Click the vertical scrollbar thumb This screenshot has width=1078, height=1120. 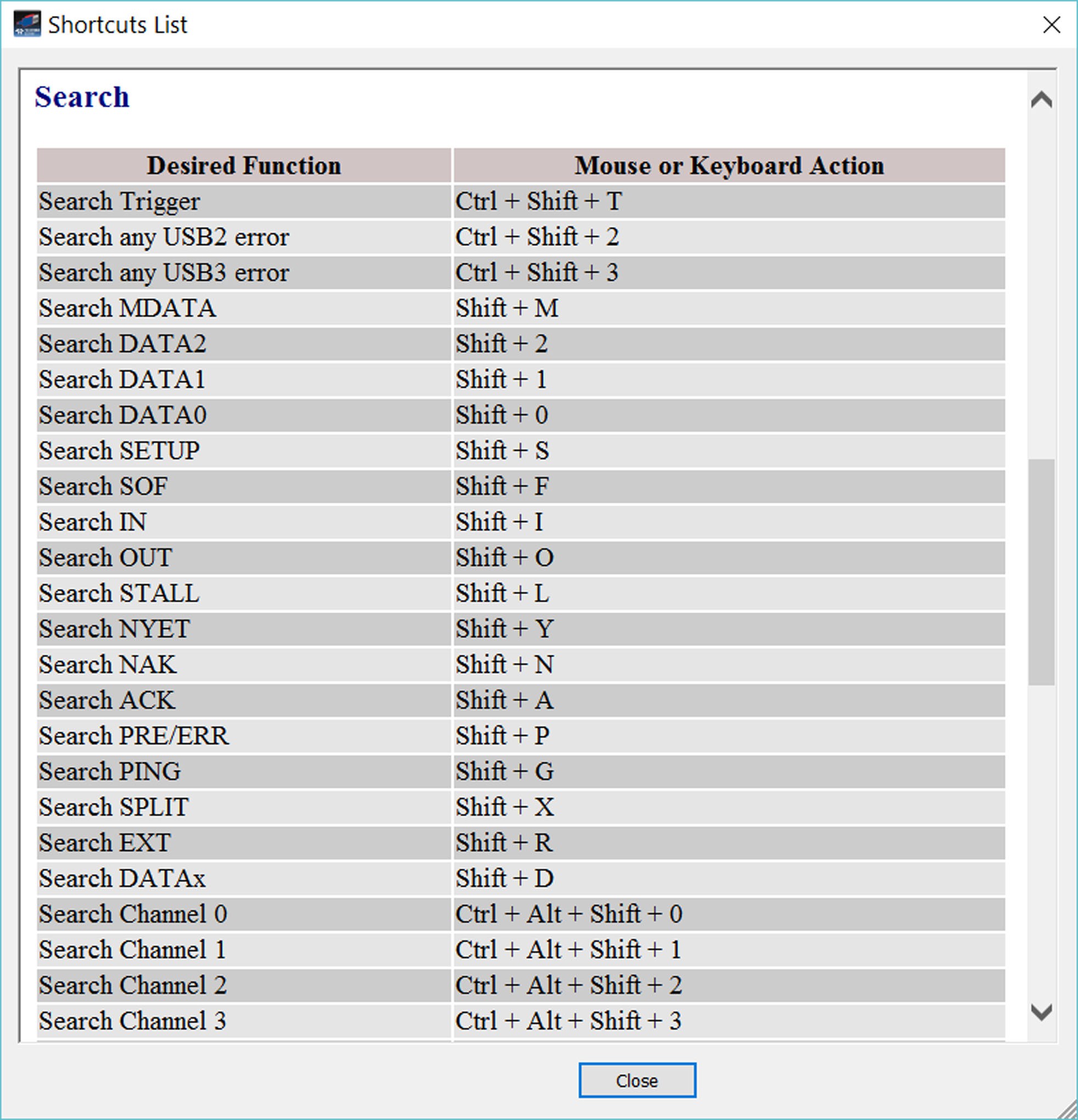(1041, 572)
